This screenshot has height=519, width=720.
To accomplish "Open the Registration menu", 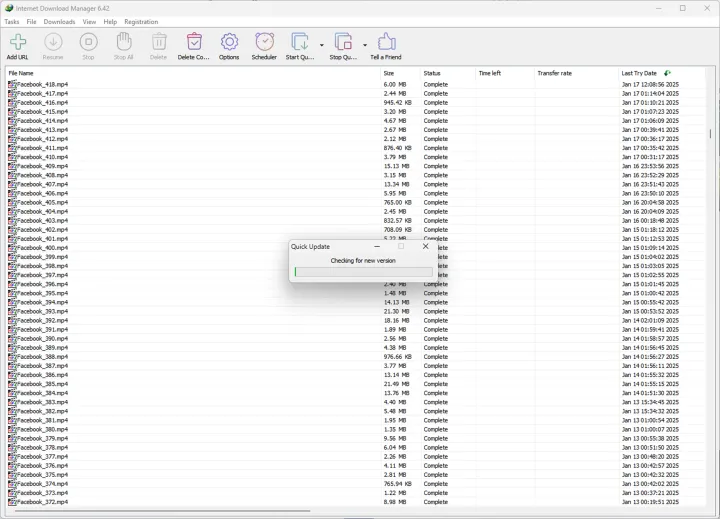I will pos(141,21).
